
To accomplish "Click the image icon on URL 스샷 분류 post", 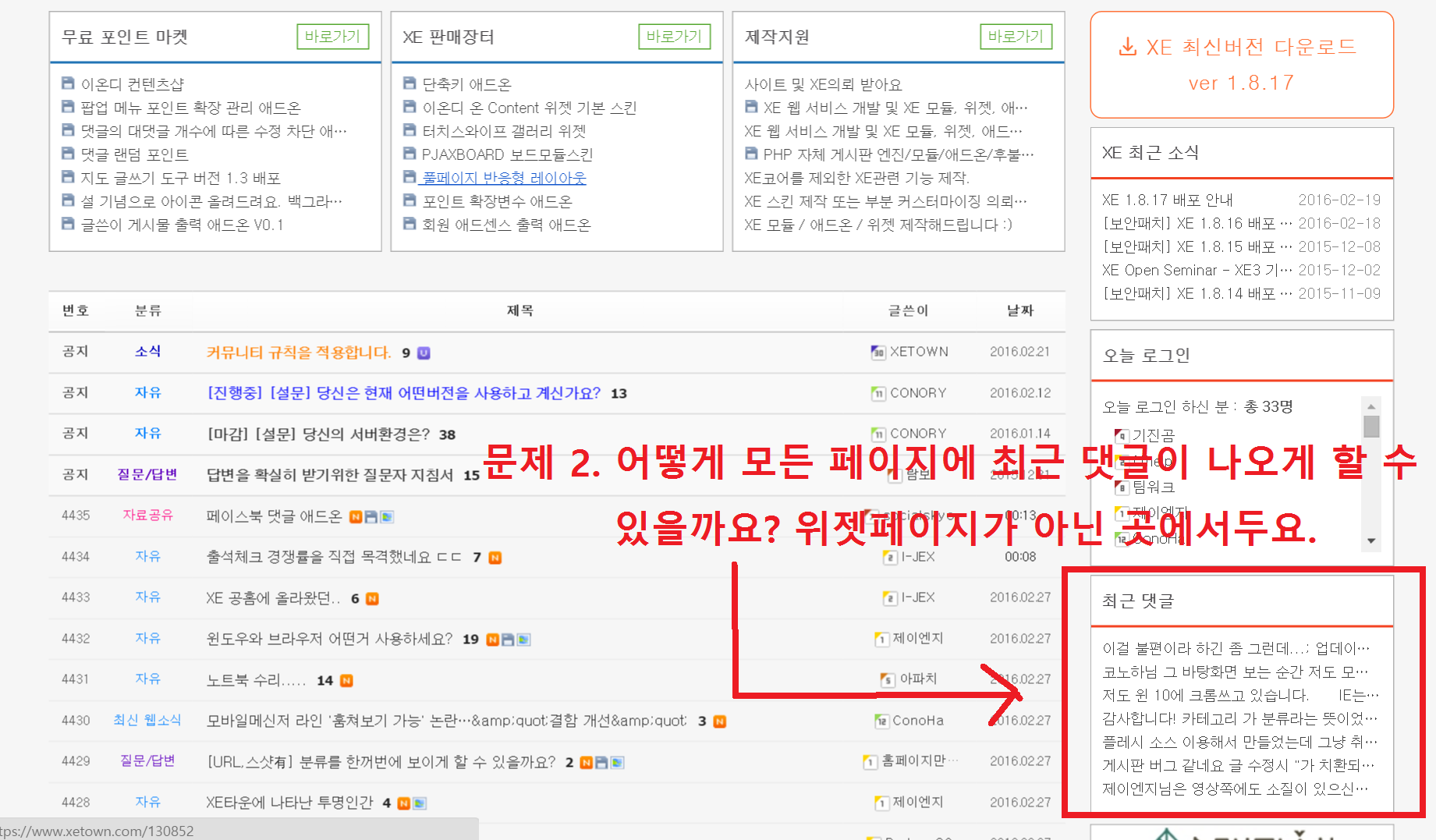I will click(x=618, y=762).
